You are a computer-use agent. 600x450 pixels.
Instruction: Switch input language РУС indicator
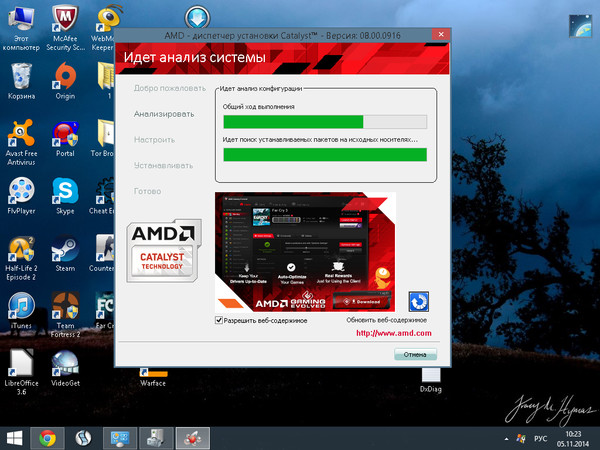pyautogui.click(x=541, y=439)
